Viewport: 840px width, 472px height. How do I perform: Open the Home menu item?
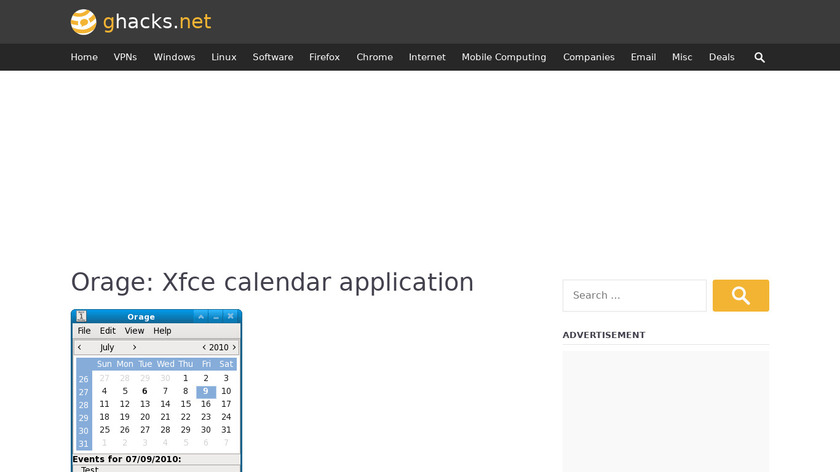tap(84, 57)
